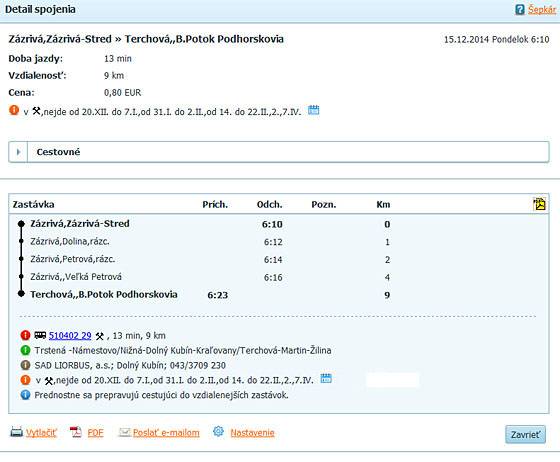Expand the Cestovné section arrow
The height and width of the screenshot is (462, 560).
click(x=18, y=152)
